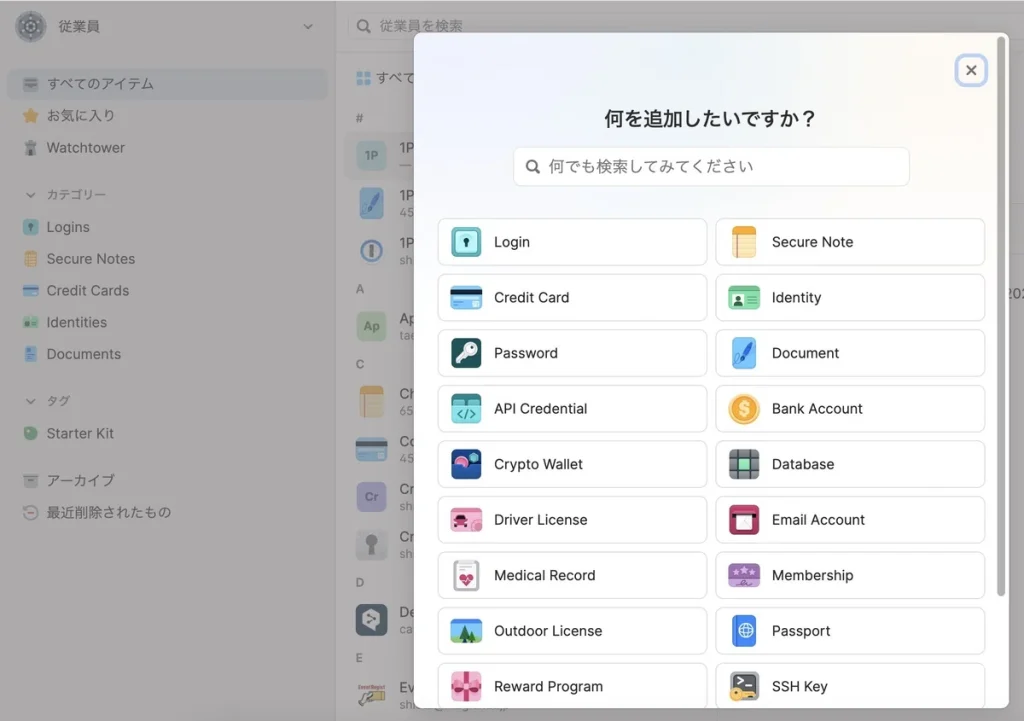The image size is (1024, 721).
Task: Click the Reward Program gift icon
Action: (x=466, y=686)
